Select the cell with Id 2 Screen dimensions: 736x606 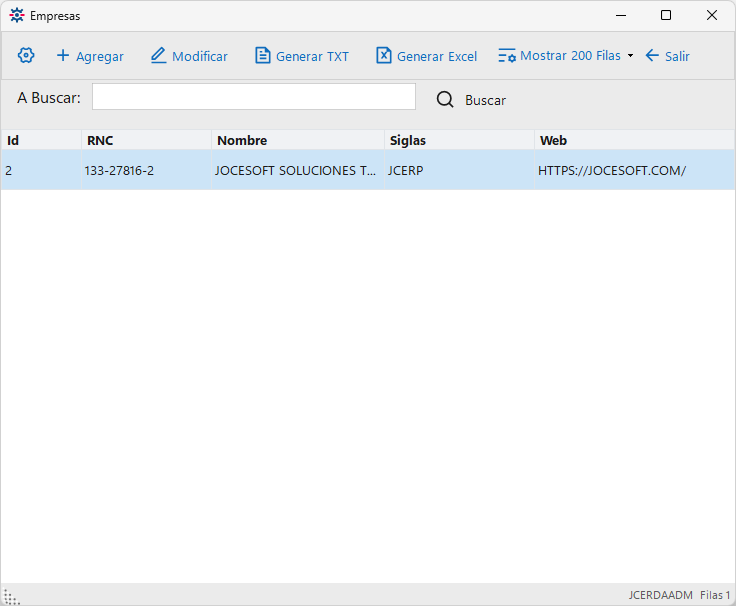tap(41, 170)
